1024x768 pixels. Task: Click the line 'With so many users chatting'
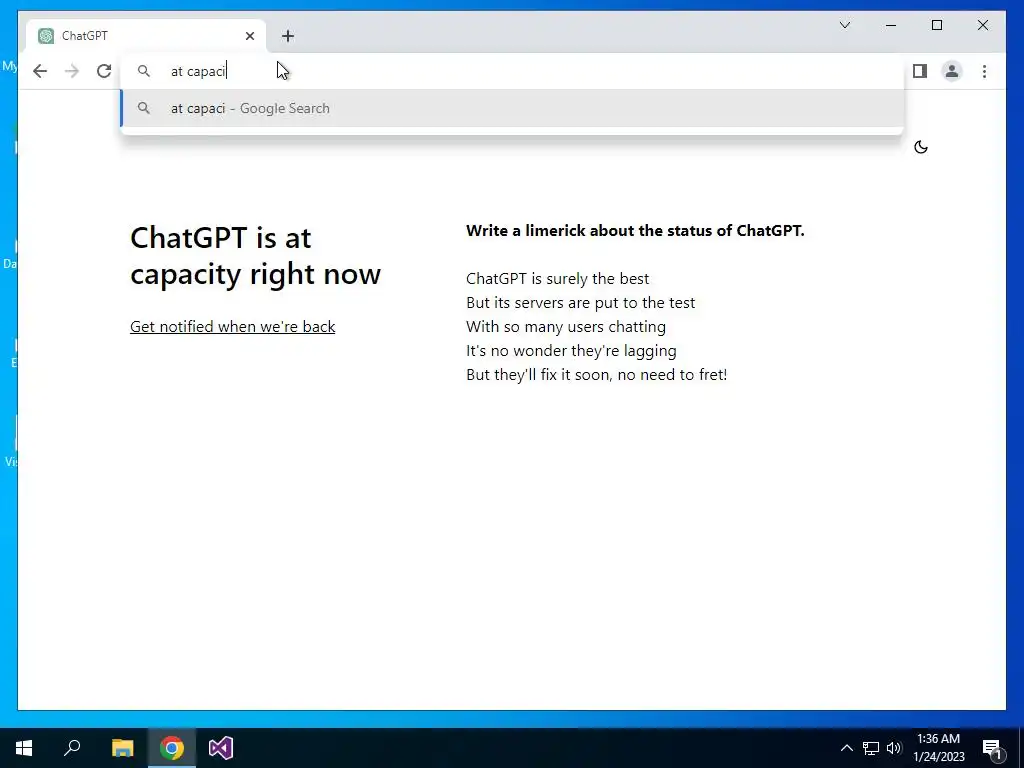coord(566,327)
